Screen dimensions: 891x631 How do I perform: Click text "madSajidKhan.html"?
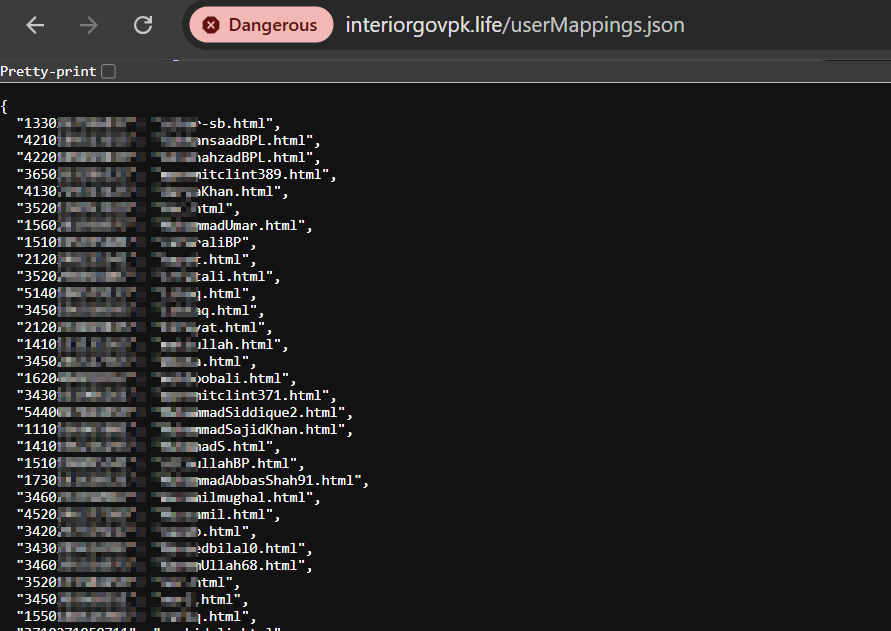[270, 430]
